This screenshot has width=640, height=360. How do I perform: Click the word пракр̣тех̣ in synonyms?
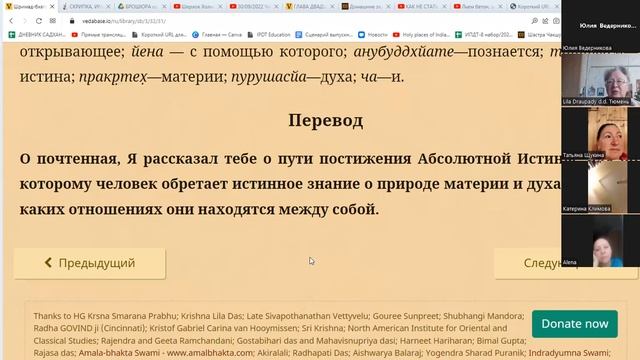click(x=113, y=77)
